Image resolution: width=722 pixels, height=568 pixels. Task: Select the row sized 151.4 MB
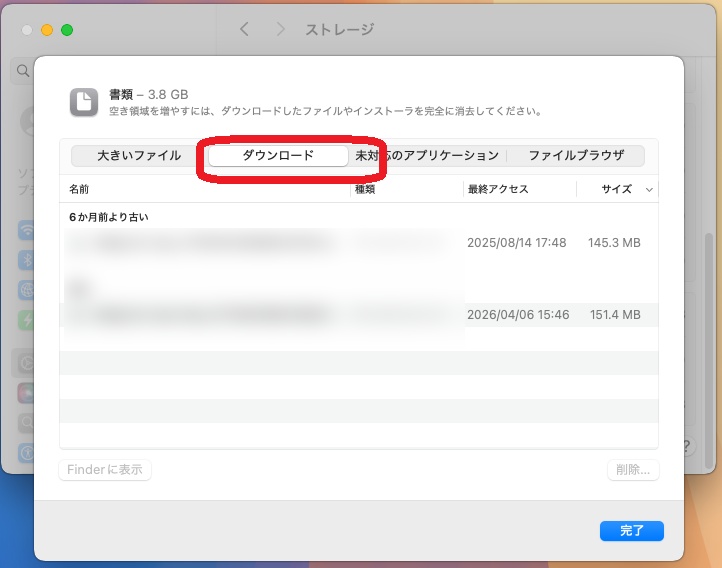(359, 315)
